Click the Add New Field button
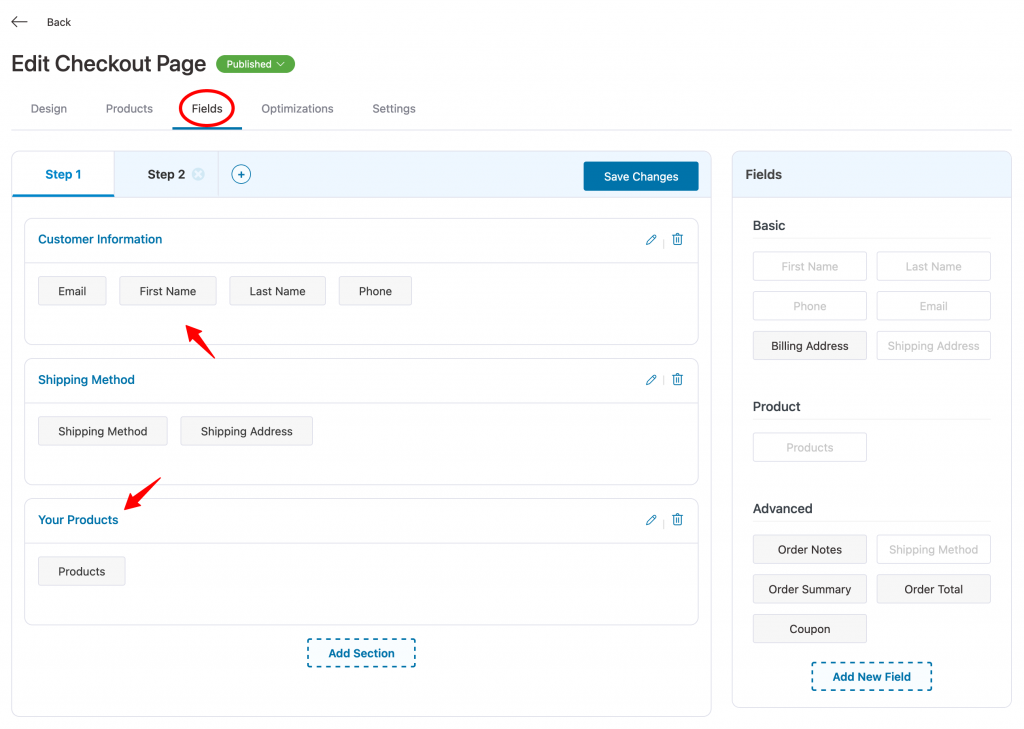Viewport: 1024px width, 729px height. point(871,677)
